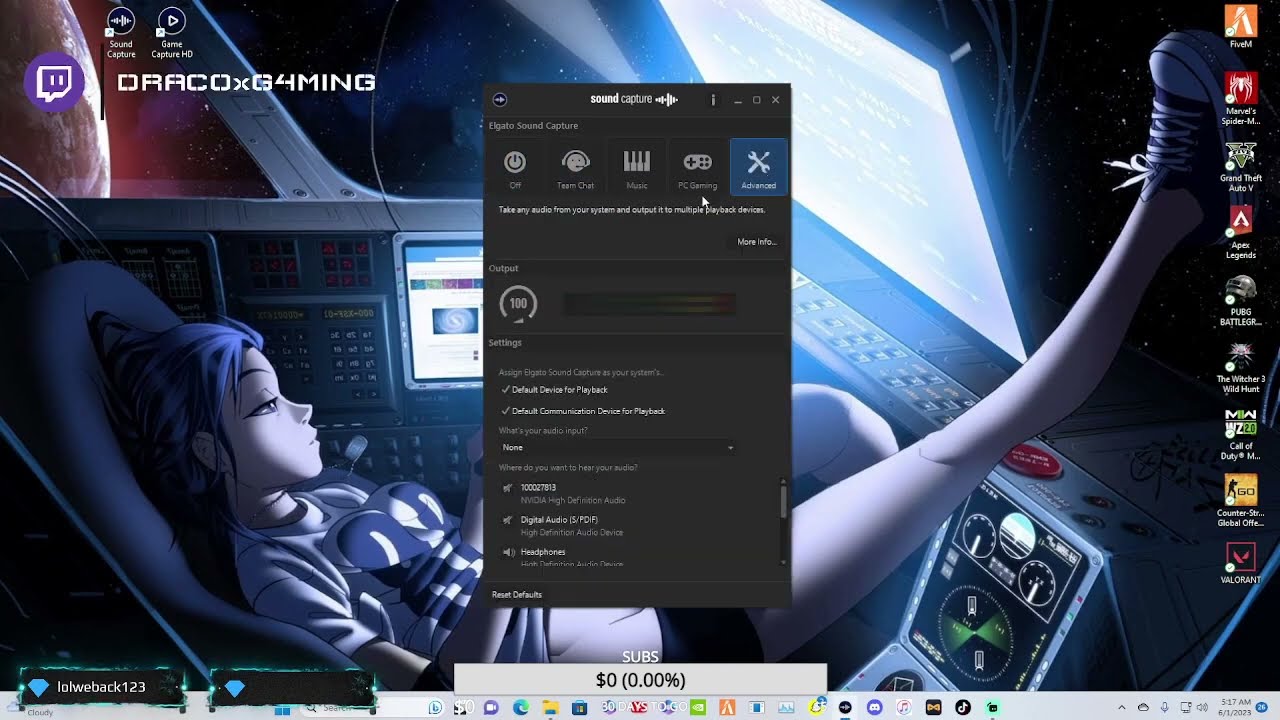
Task: Show hidden system tray icons
Action: coord(1121,708)
